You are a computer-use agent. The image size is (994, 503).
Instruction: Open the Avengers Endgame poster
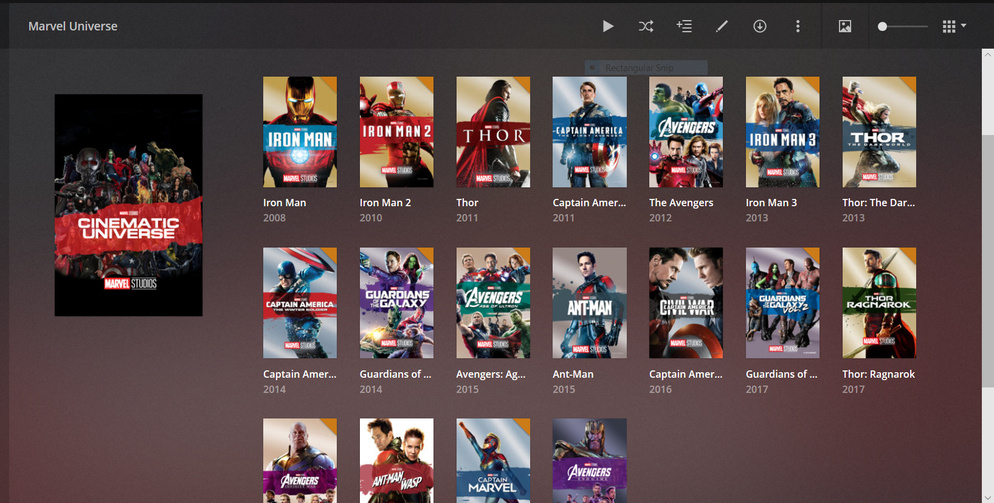click(x=590, y=461)
